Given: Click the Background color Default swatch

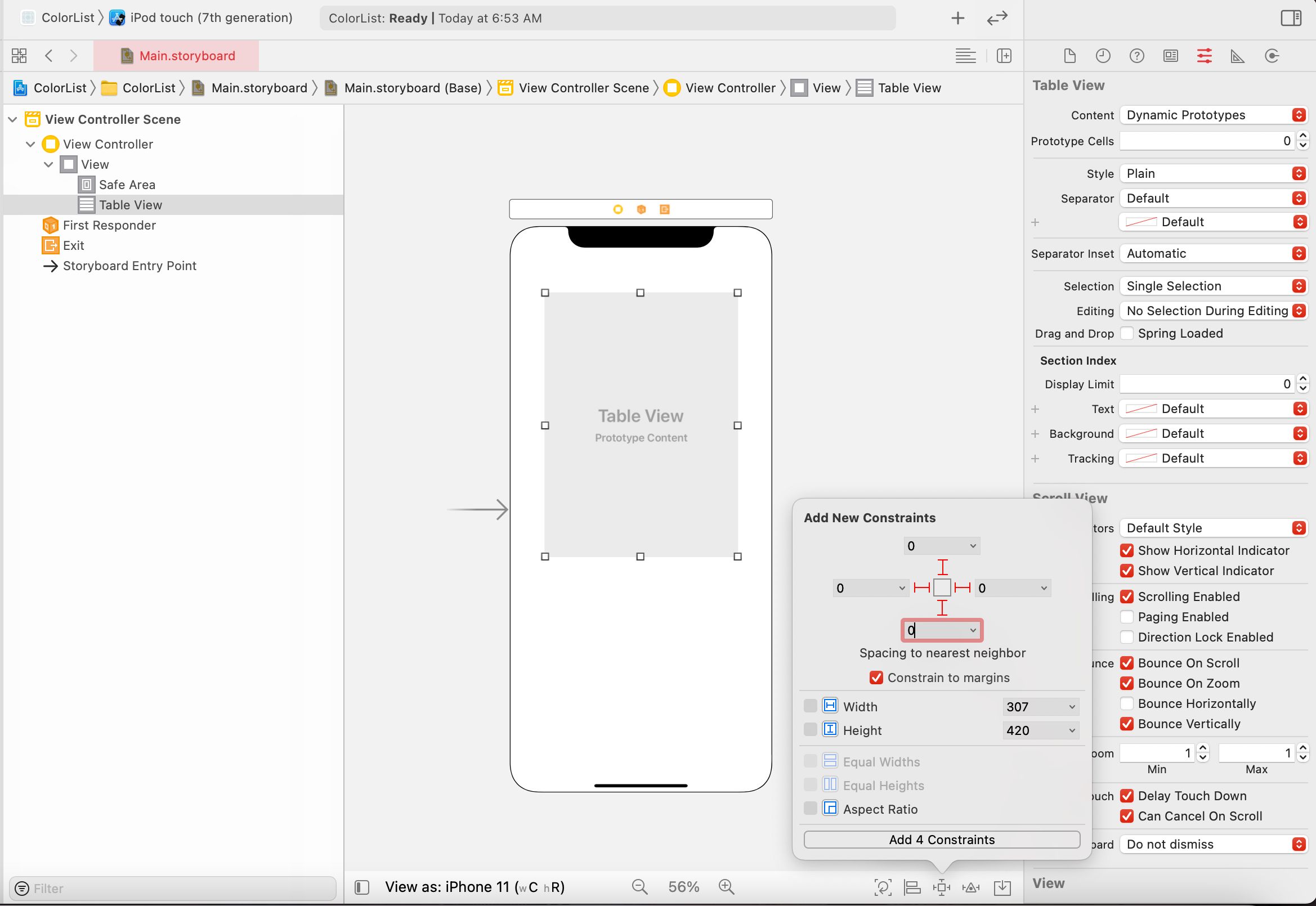Looking at the screenshot, I should 1140,434.
